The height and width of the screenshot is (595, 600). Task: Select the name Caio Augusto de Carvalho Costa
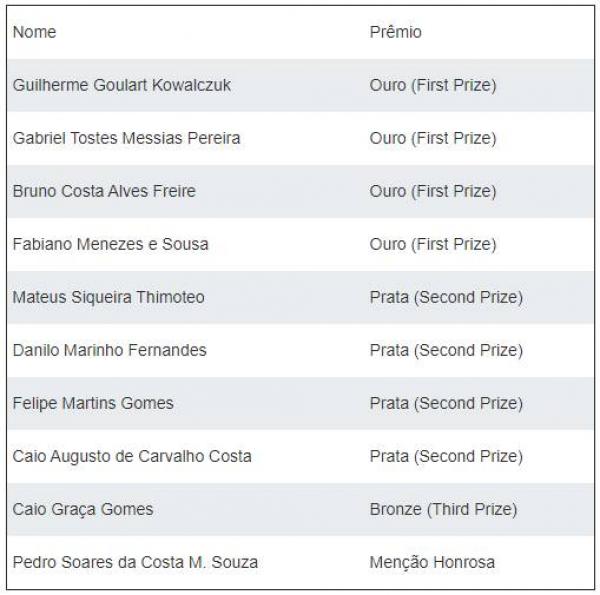pyautogui.click(x=132, y=456)
